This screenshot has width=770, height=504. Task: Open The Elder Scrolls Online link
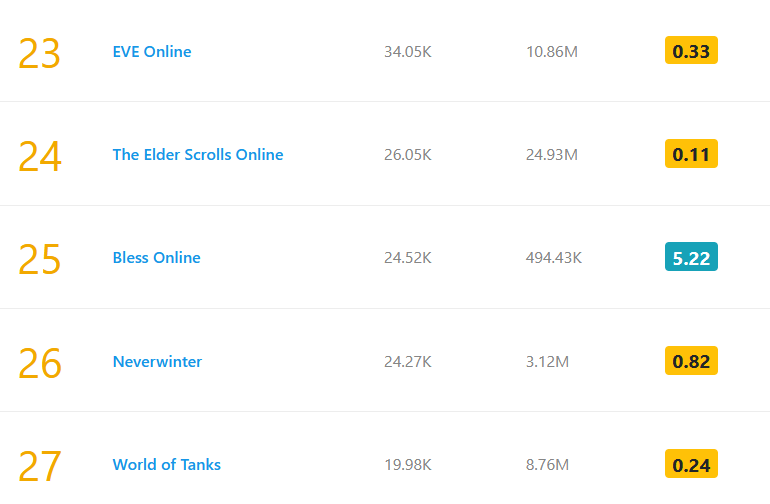coord(198,154)
